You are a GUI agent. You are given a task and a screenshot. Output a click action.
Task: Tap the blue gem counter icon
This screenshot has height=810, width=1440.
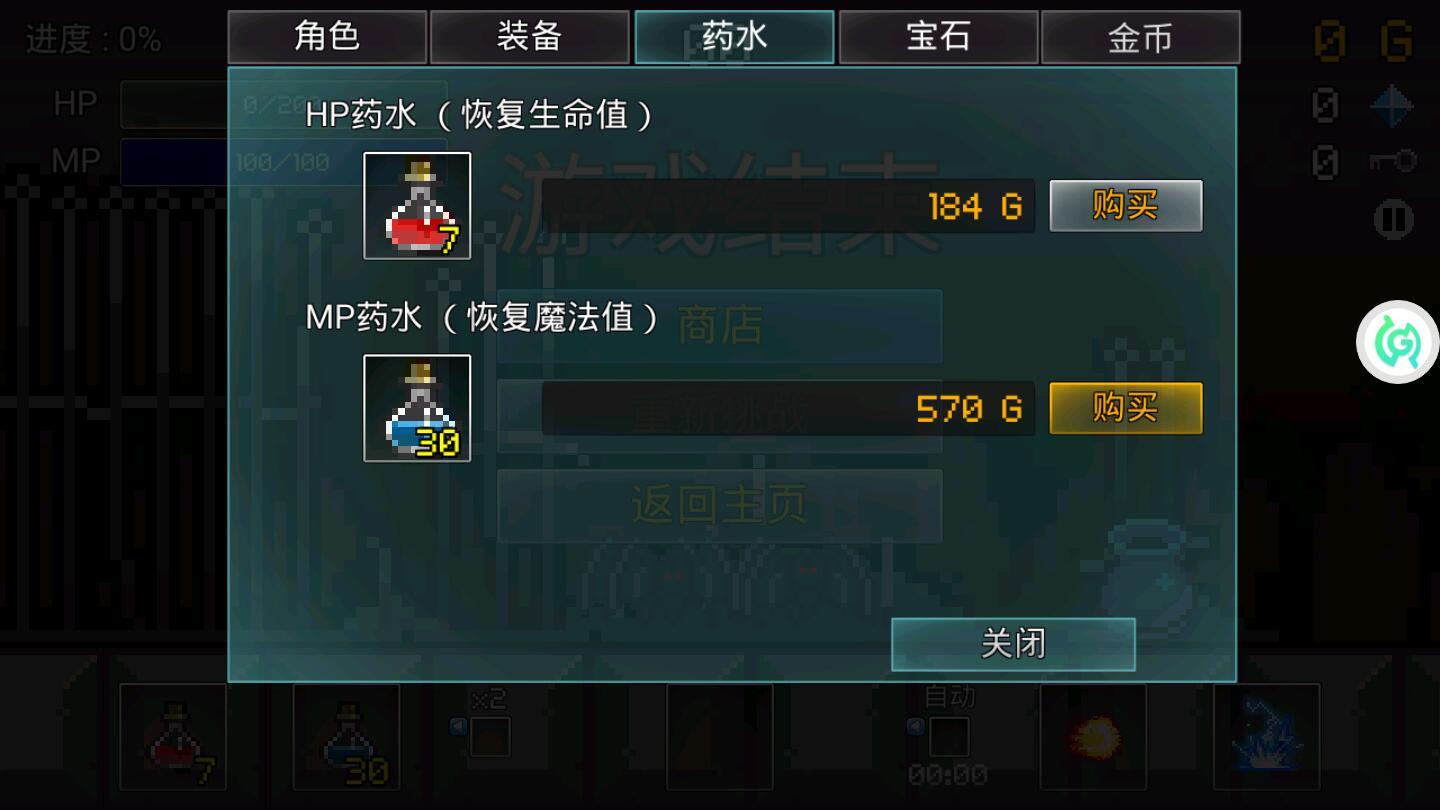[x=1391, y=105]
